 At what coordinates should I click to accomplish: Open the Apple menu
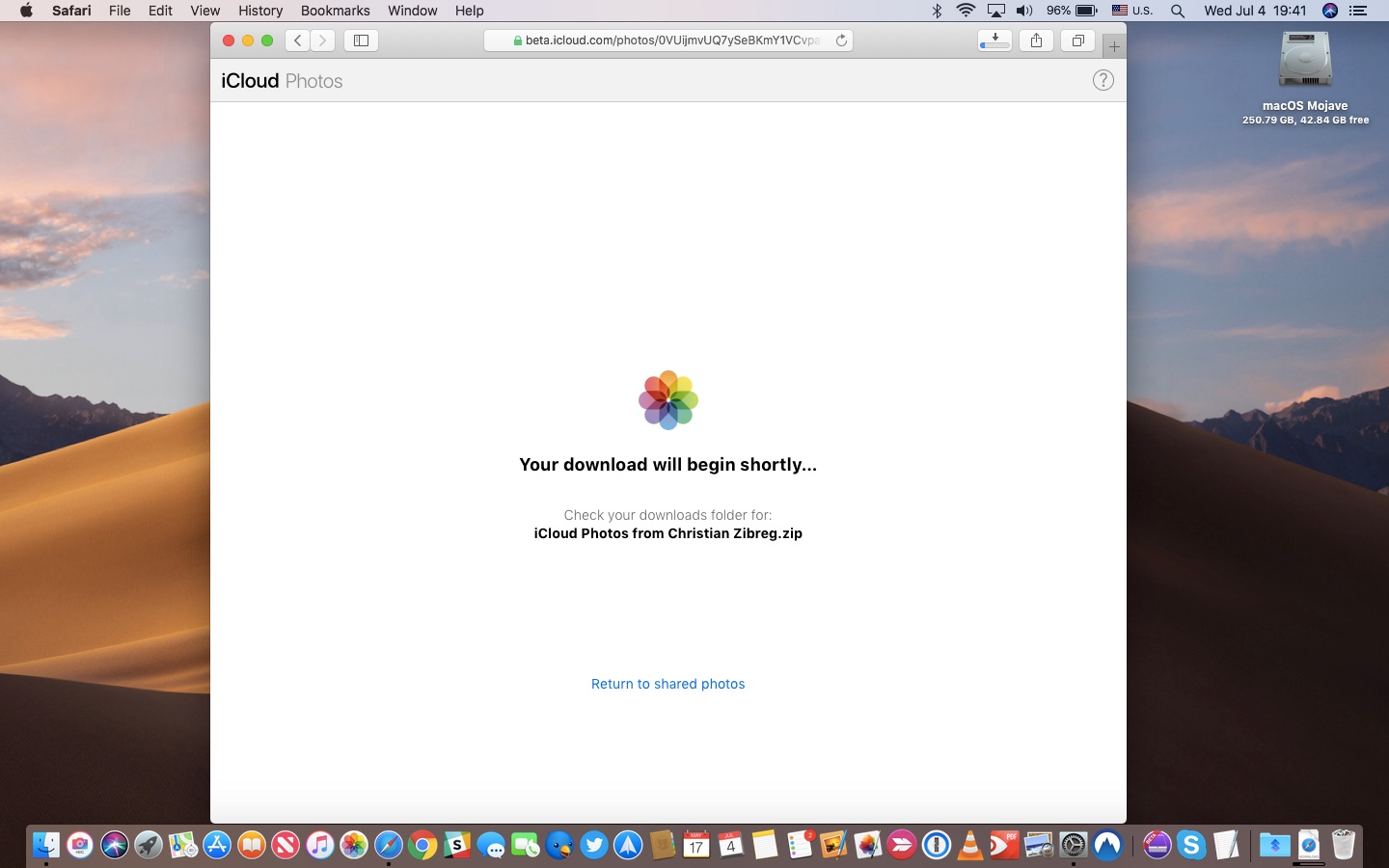tap(26, 11)
